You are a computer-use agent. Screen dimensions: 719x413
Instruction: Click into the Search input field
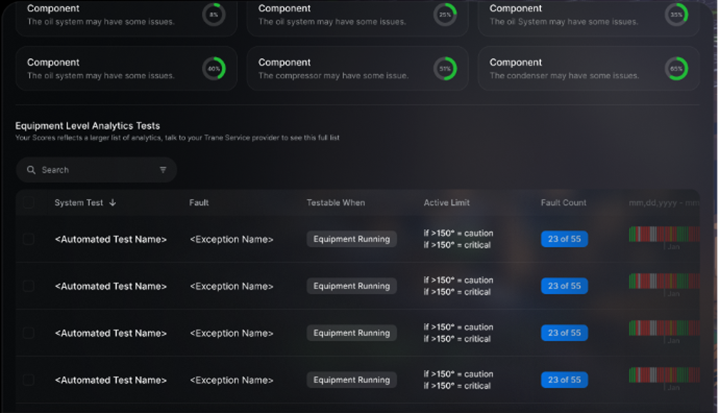(x=97, y=170)
